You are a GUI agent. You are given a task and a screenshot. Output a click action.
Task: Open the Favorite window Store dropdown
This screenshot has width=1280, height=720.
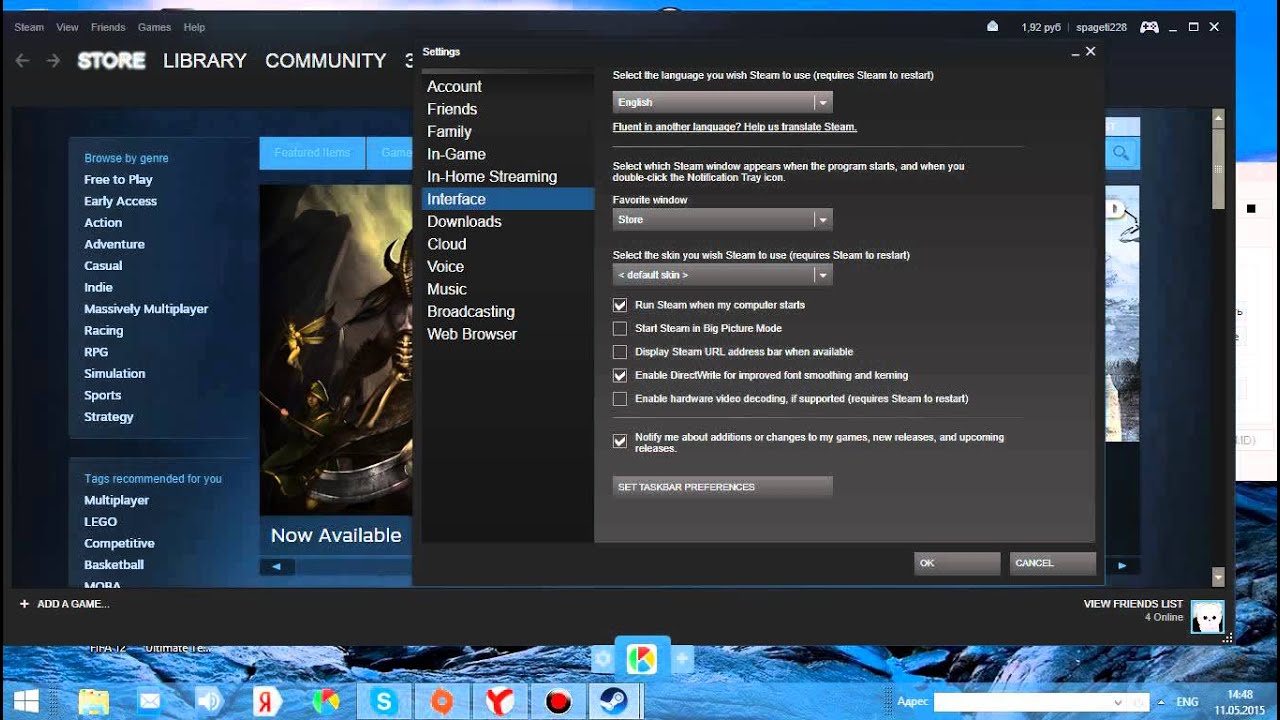point(722,219)
